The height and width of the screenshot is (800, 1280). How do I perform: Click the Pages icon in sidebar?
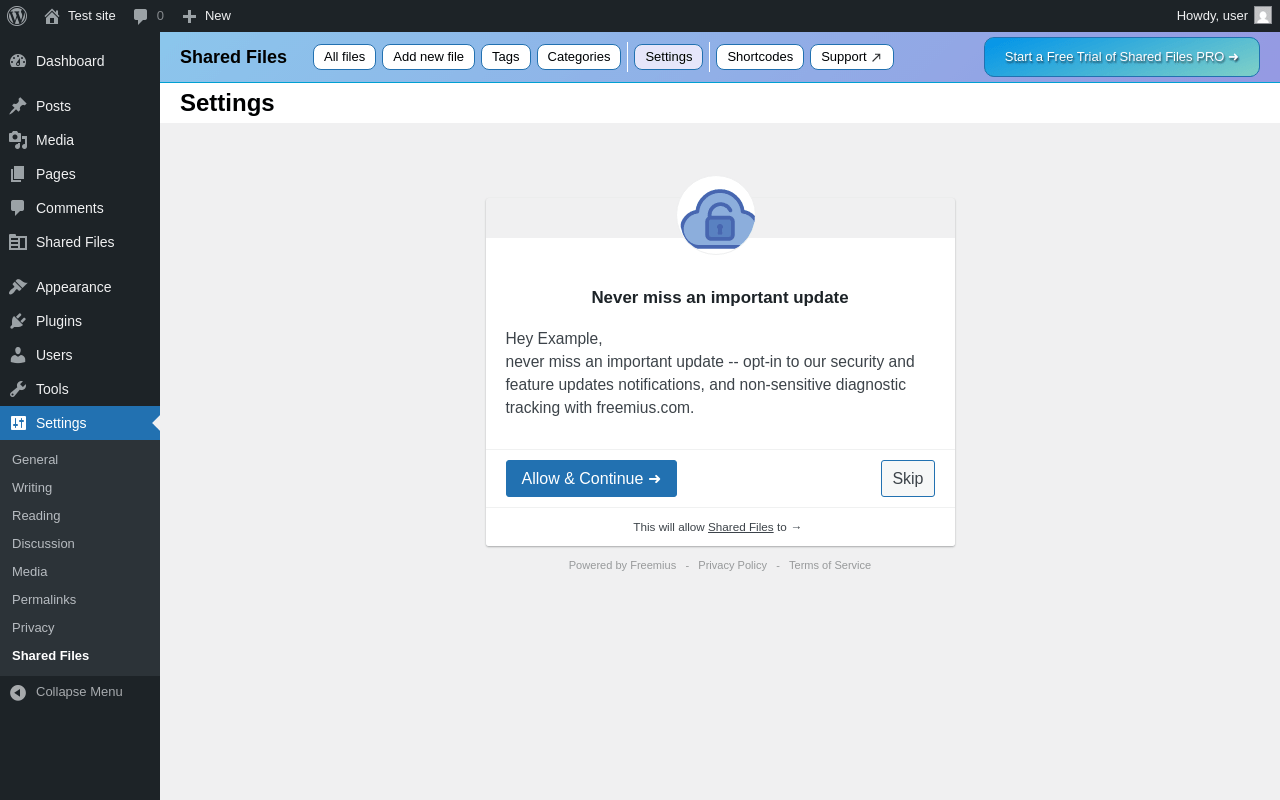click(x=18, y=174)
